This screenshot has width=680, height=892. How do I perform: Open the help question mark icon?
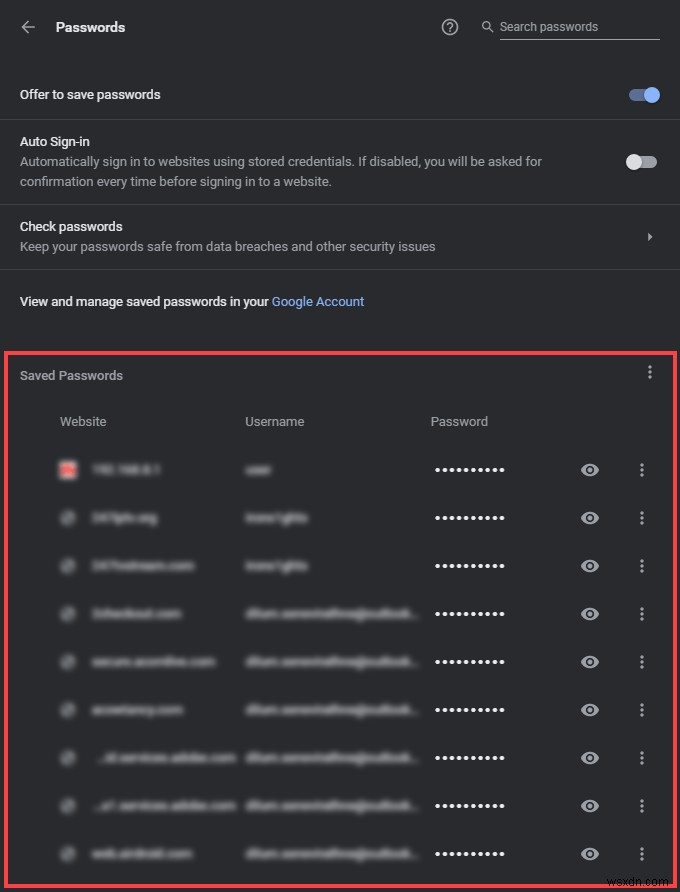coord(450,27)
